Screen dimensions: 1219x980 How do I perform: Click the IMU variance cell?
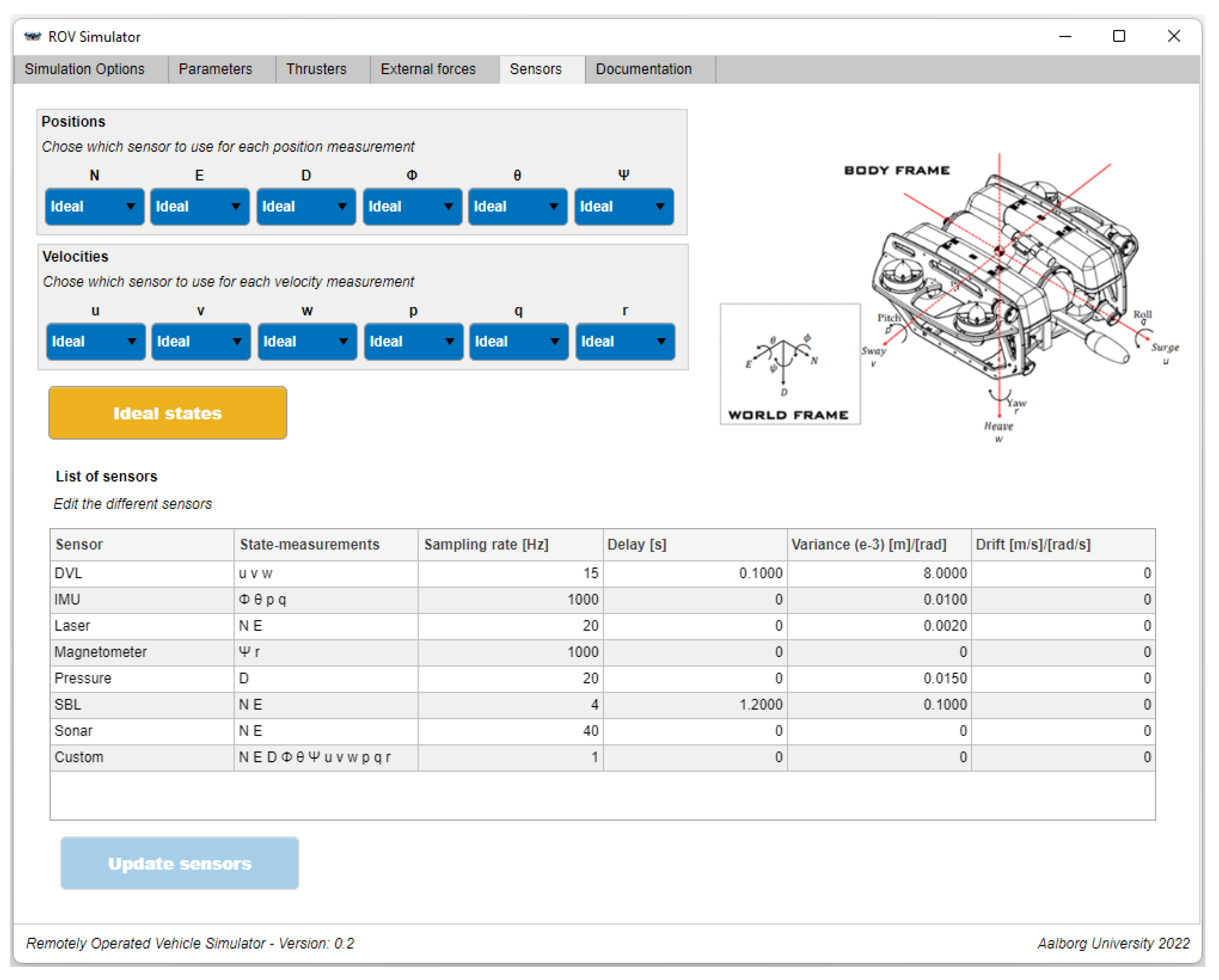click(x=879, y=599)
